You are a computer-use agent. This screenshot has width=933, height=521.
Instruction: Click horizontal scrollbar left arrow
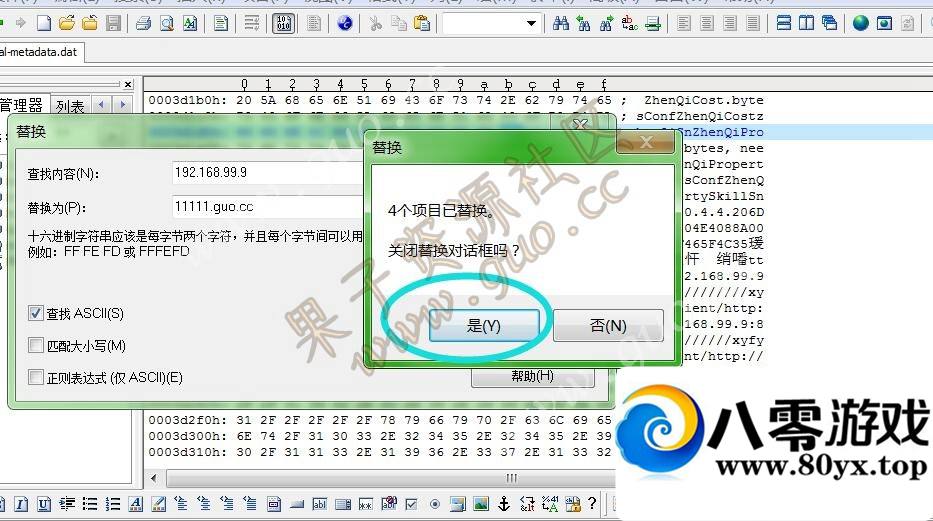154,478
